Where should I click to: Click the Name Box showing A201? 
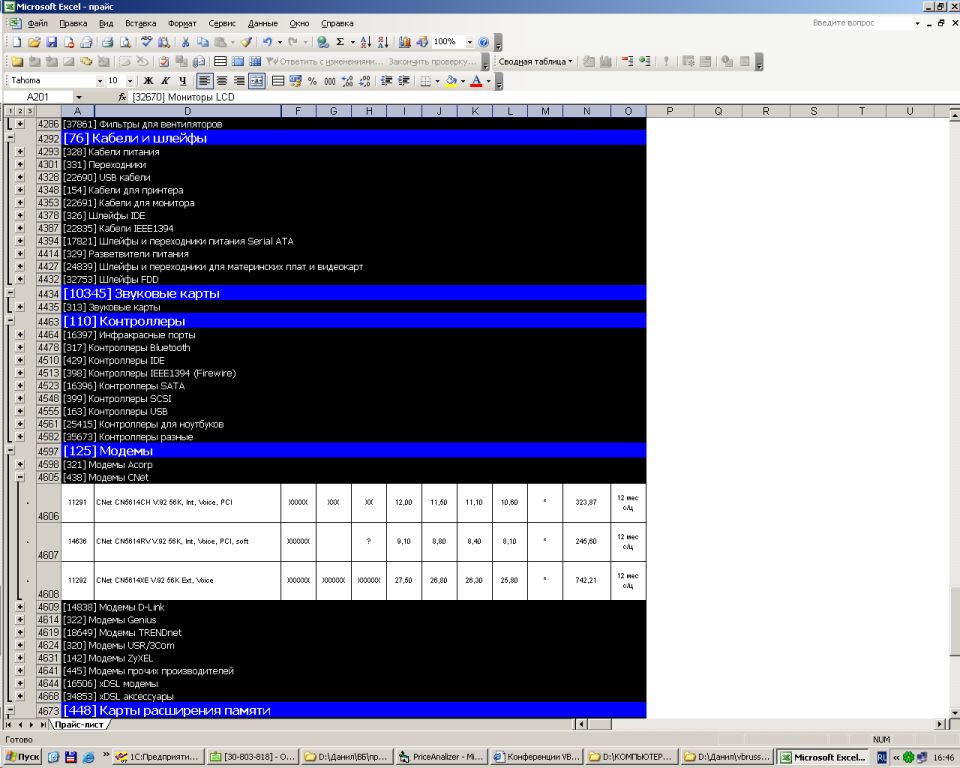pos(40,97)
